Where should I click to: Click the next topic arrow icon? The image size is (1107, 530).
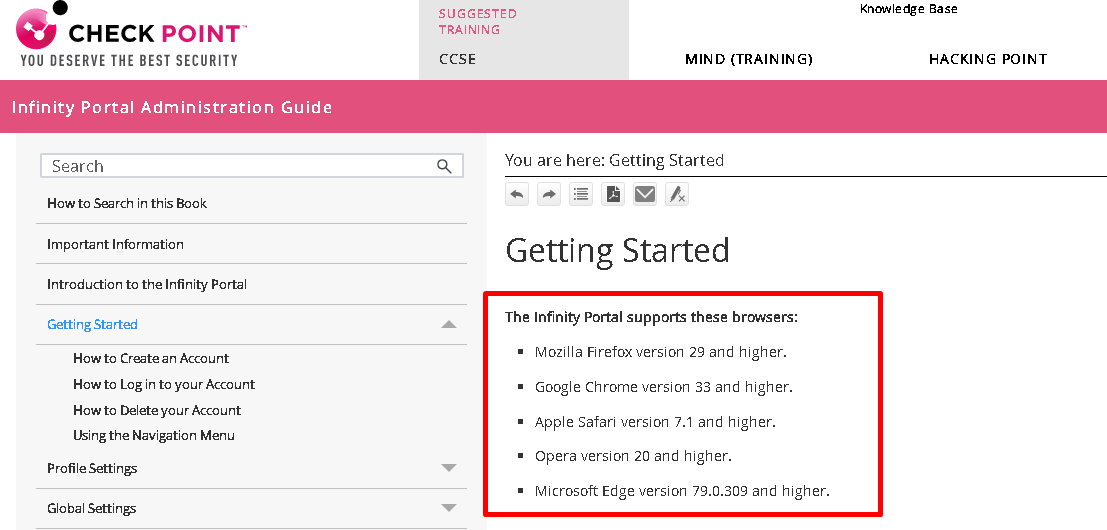(549, 194)
